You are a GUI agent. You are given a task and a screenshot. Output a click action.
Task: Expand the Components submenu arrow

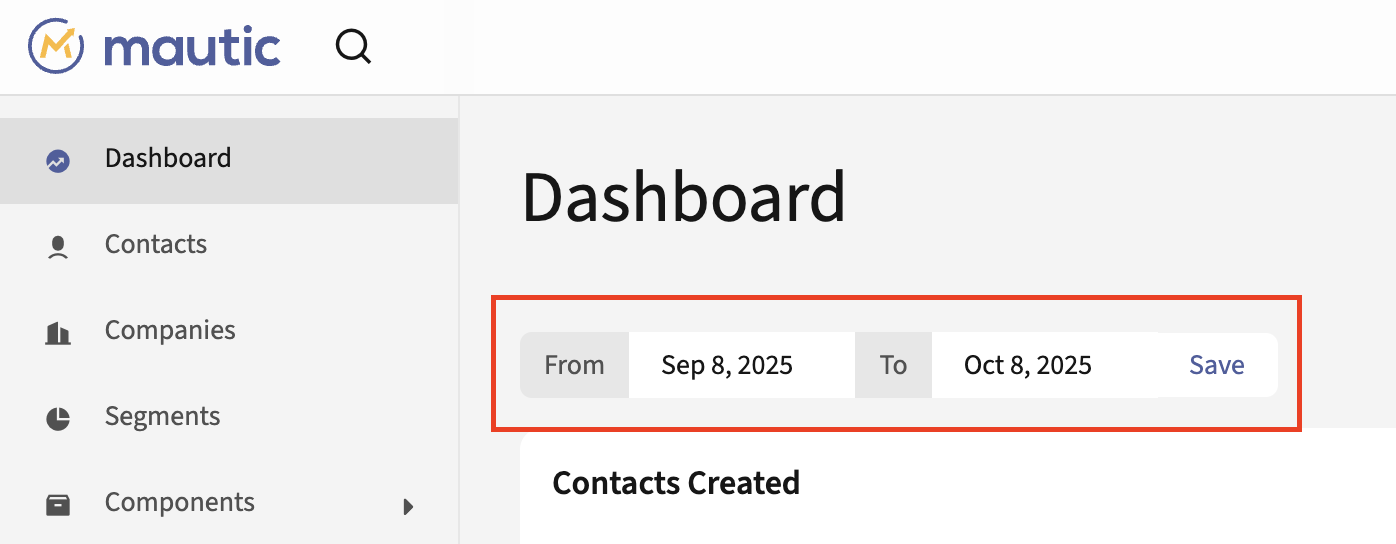coord(408,506)
